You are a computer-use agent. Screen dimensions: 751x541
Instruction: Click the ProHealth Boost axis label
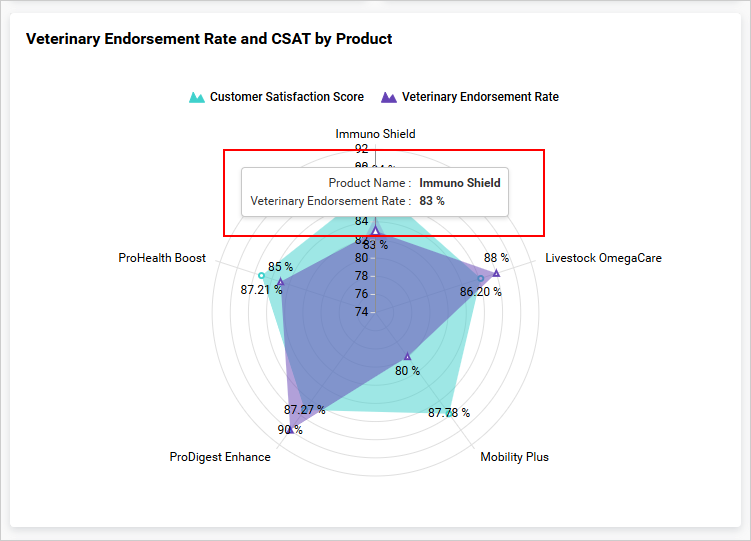162,258
